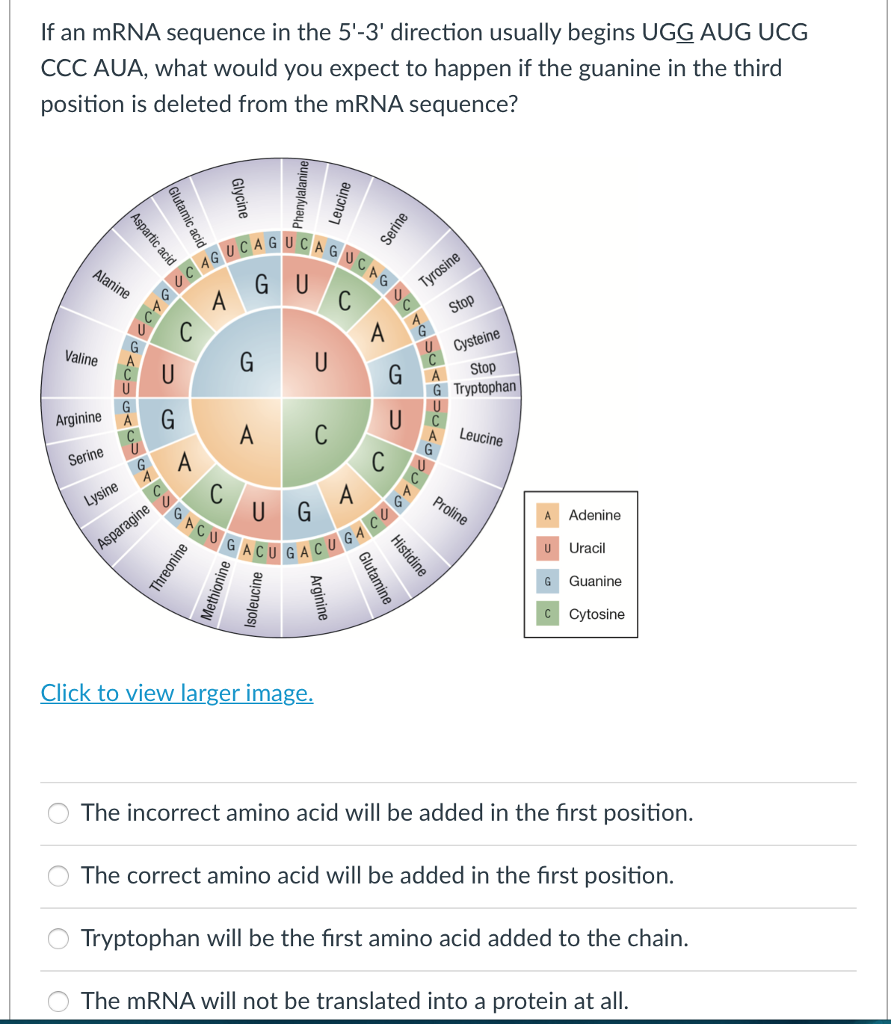Click the Cytosine legend square

coord(547,614)
